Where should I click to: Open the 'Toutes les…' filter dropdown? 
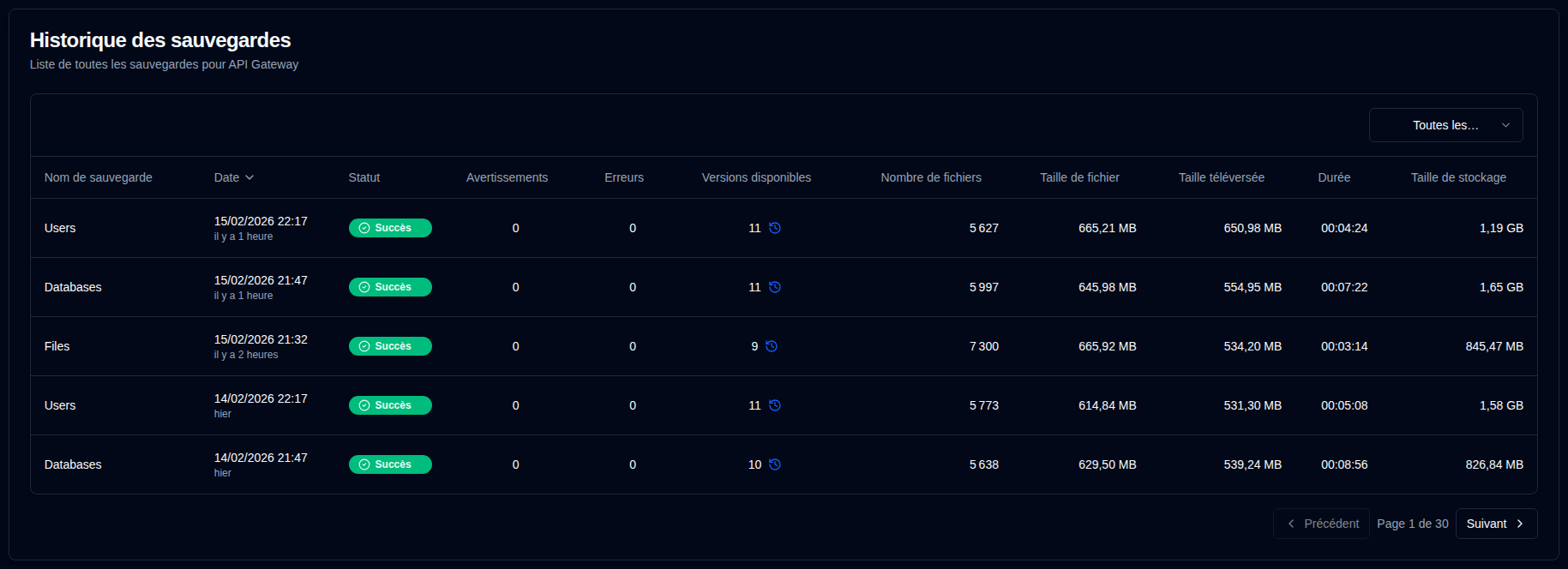[1445, 125]
